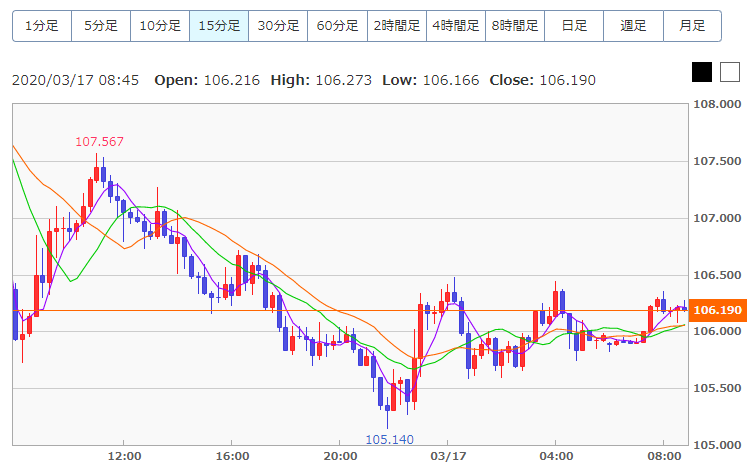Screen dimensions: 755x473
Task: Click the 03/17 date axis label
Action: coord(448,456)
